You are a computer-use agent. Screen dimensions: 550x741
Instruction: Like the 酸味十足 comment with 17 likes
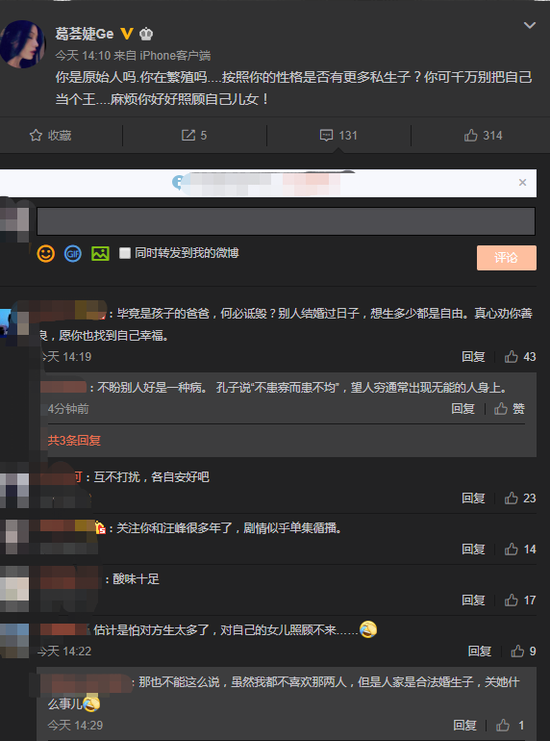520,600
